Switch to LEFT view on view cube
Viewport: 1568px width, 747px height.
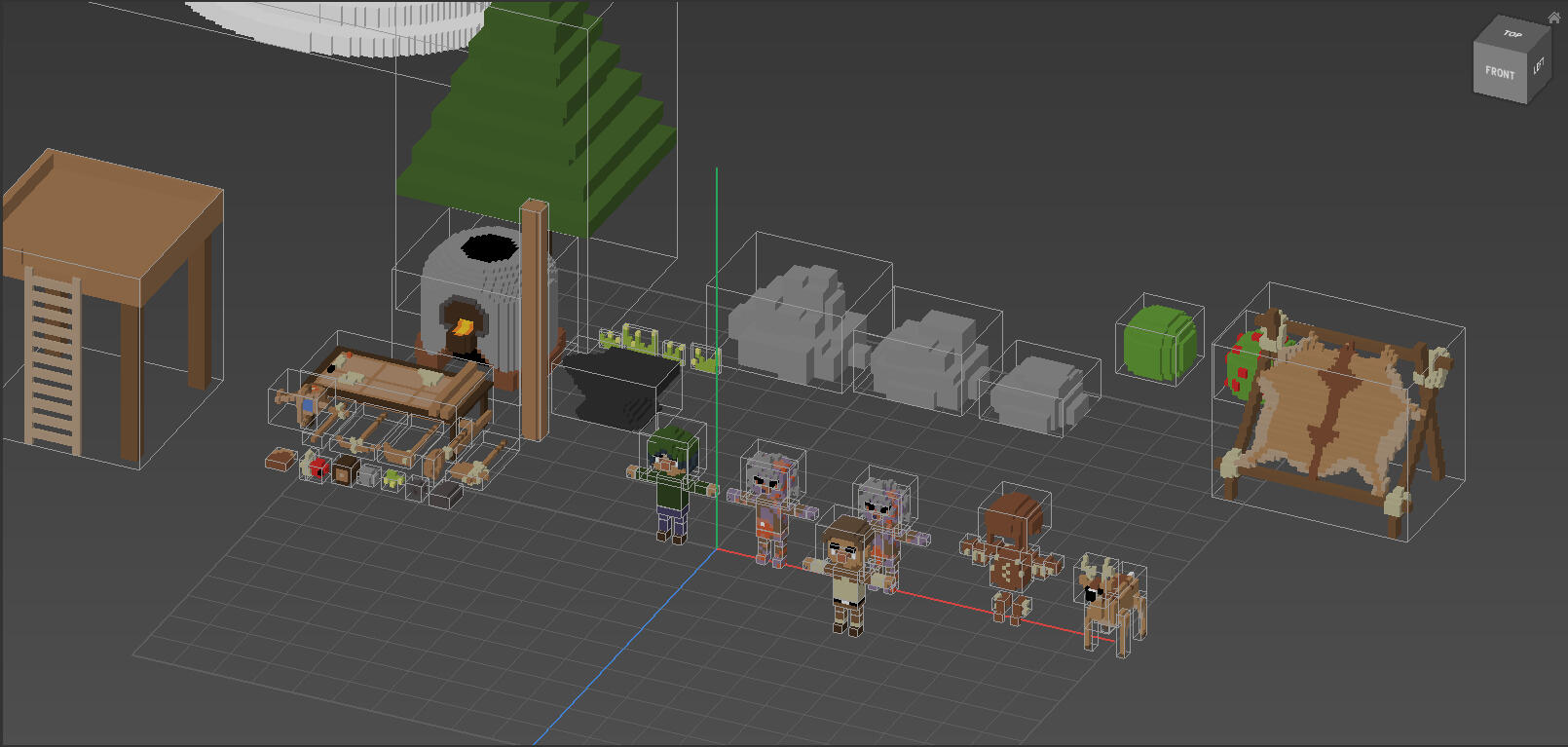[x=1539, y=67]
